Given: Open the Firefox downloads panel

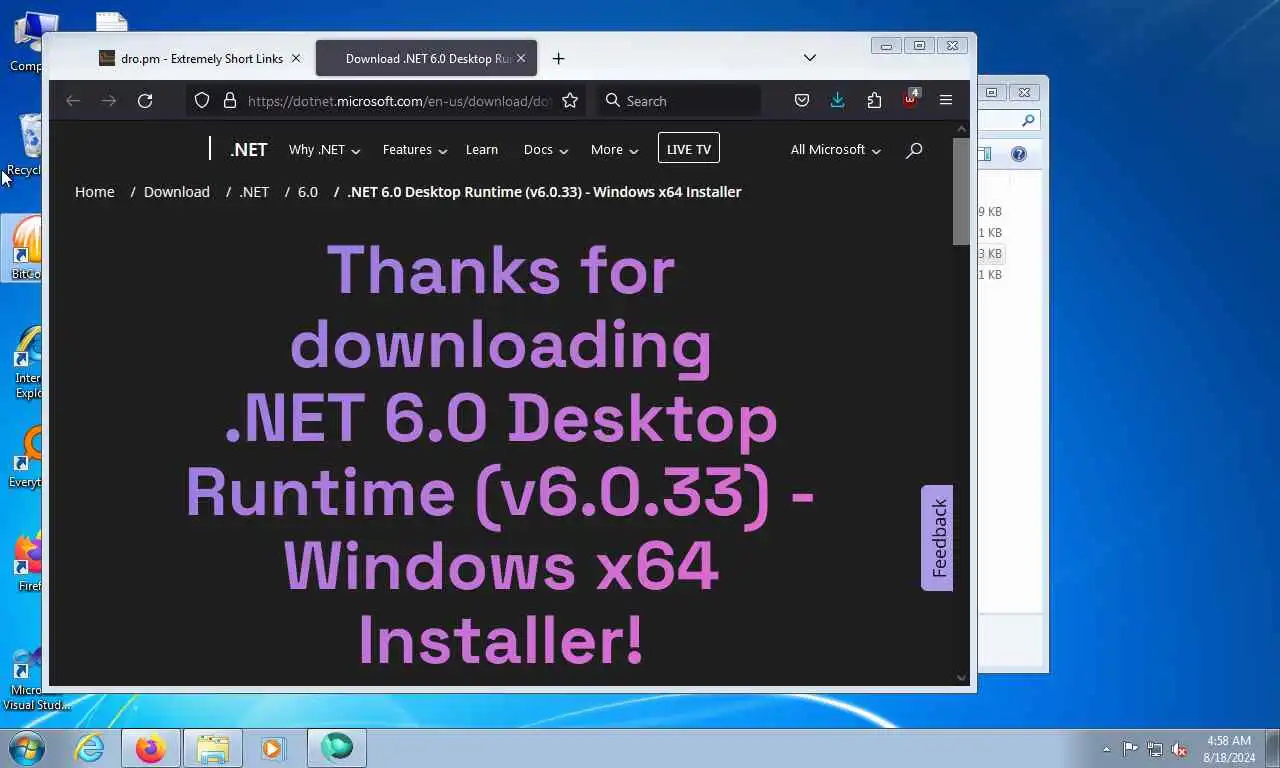Looking at the screenshot, I should (838, 100).
